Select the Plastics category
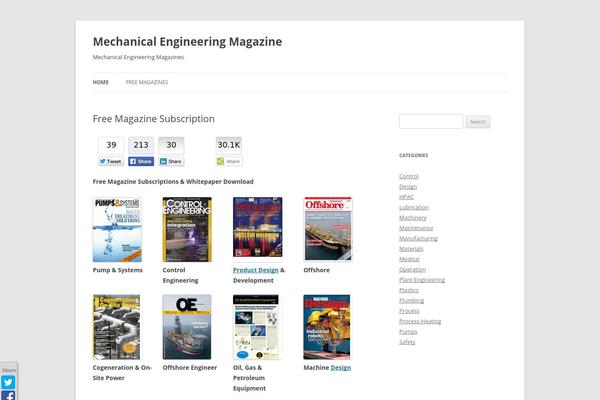The width and height of the screenshot is (600, 400). [x=409, y=290]
